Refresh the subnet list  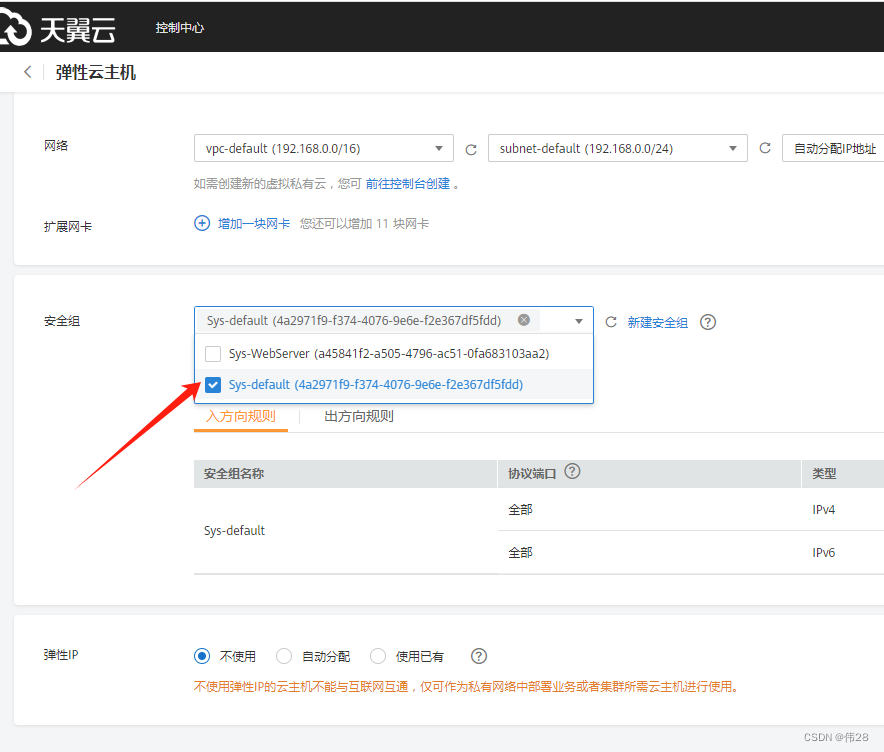pyautogui.click(x=765, y=148)
